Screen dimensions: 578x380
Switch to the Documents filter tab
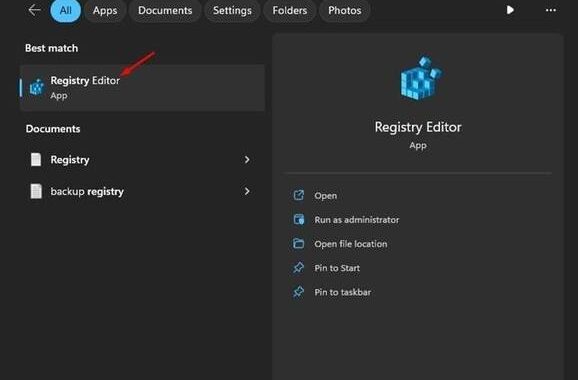pos(165,10)
